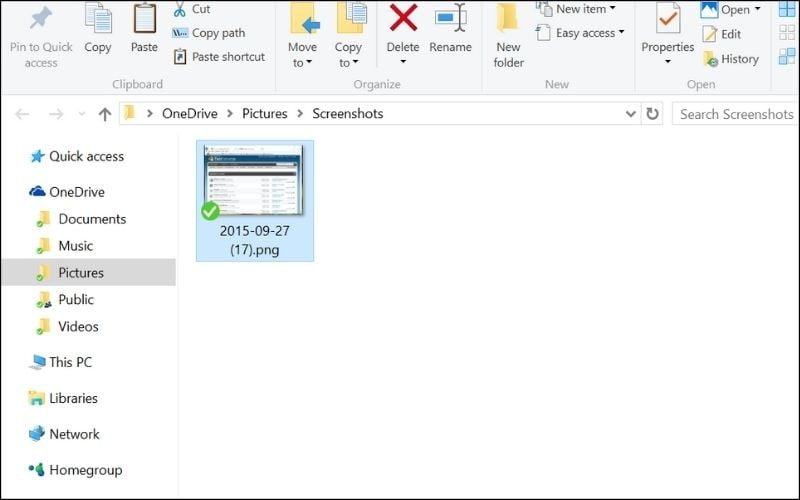The height and width of the screenshot is (500, 800).
Task: Open the Easy access menu
Action: (580, 33)
